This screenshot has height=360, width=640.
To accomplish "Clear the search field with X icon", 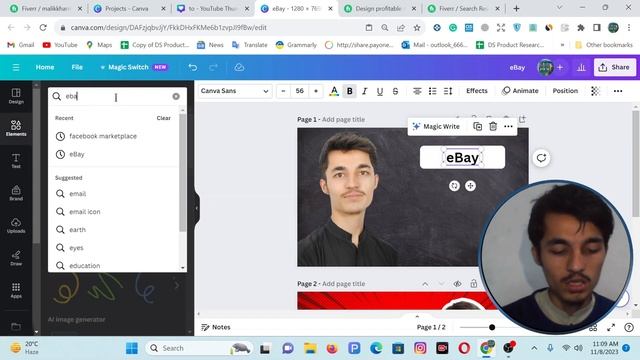I will [176, 96].
